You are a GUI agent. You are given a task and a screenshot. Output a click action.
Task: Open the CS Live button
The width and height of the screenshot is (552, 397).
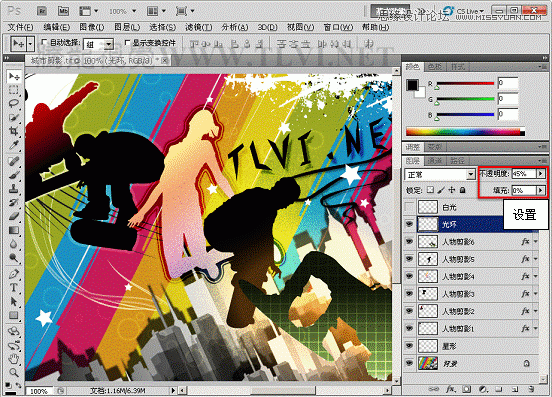[x=464, y=11]
